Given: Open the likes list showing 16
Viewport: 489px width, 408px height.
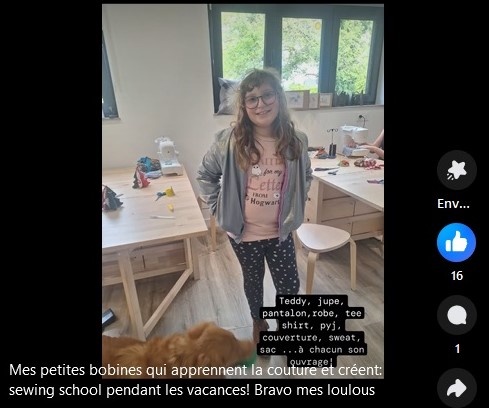Looking at the screenshot, I should coord(457,276).
